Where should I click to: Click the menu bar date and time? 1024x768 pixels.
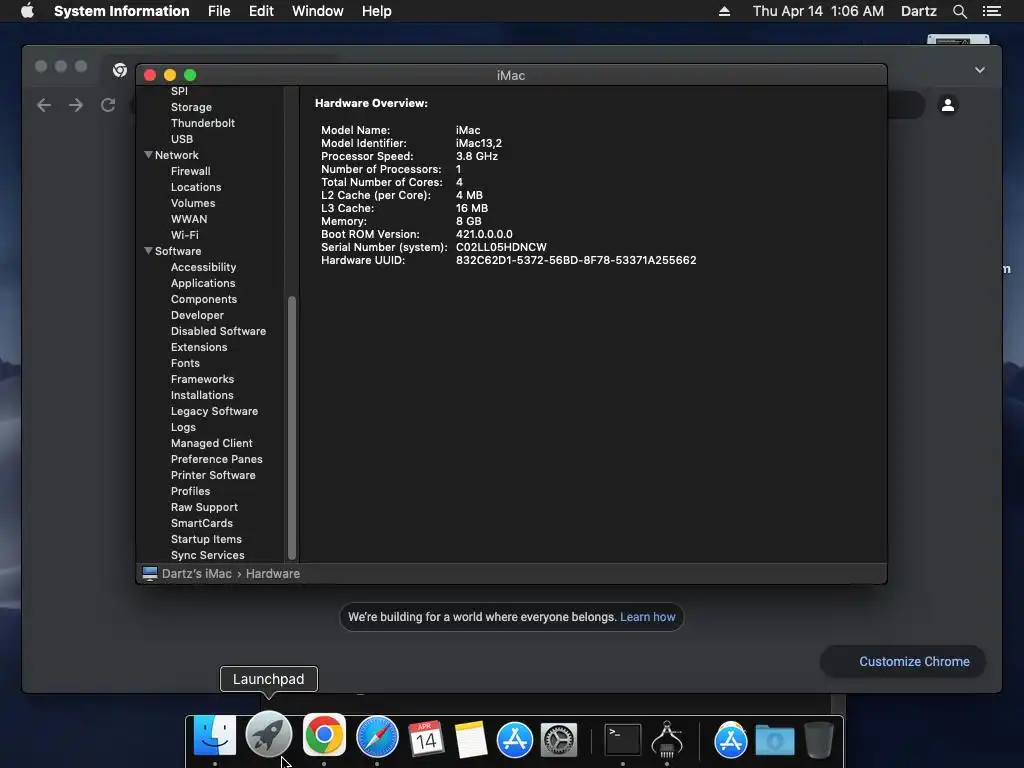click(818, 11)
